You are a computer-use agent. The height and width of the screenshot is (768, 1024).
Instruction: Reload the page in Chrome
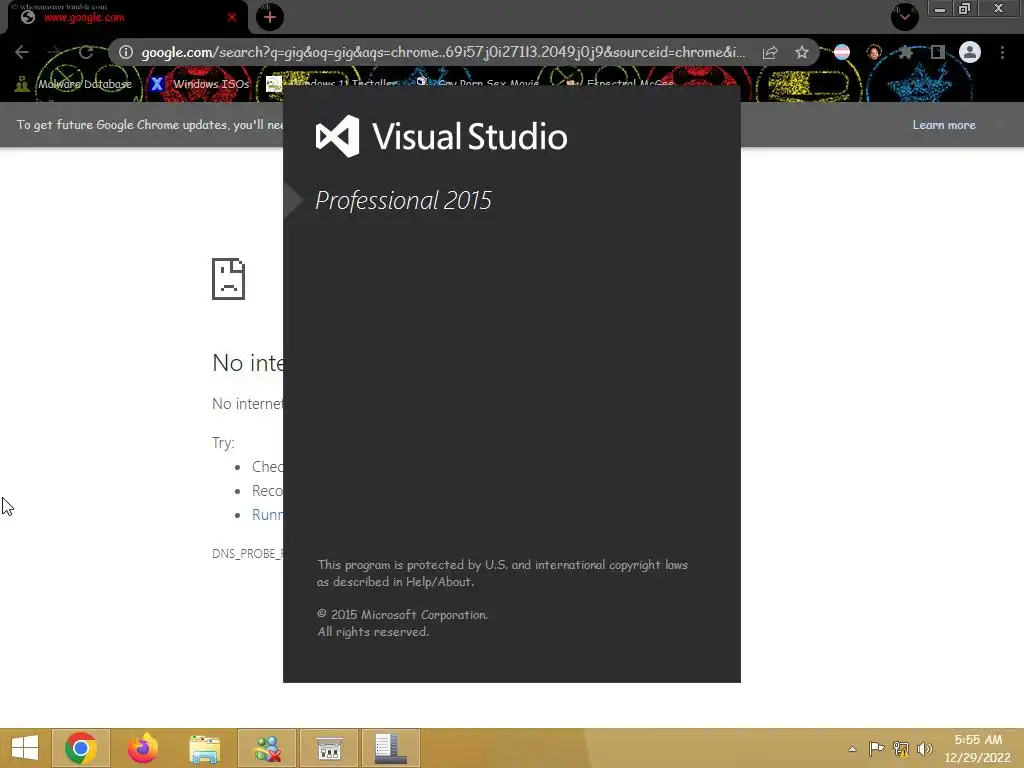point(86,52)
